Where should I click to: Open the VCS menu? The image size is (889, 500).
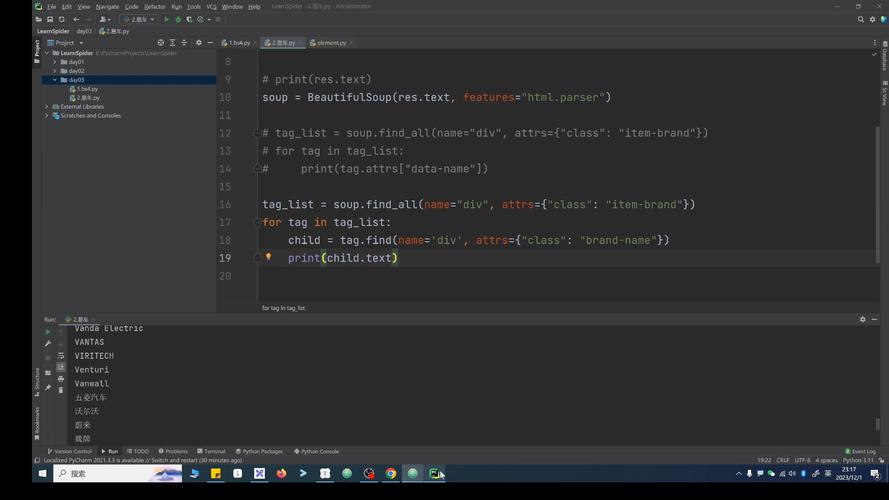[211, 6]
